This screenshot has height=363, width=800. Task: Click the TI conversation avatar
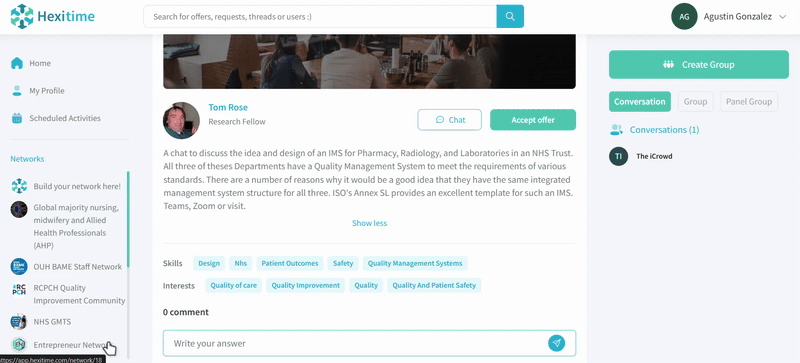click(x=618, y=156)
